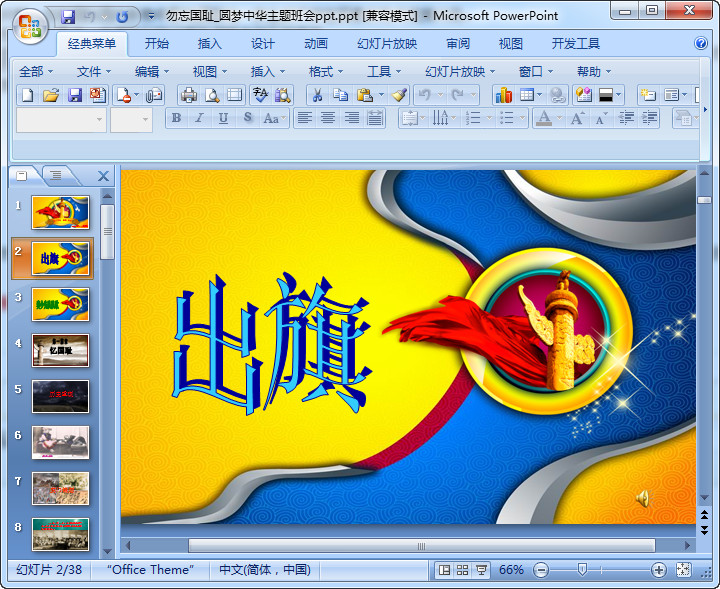Open the font size combo box
Viewport: 720px width, 589px height.
131,120
